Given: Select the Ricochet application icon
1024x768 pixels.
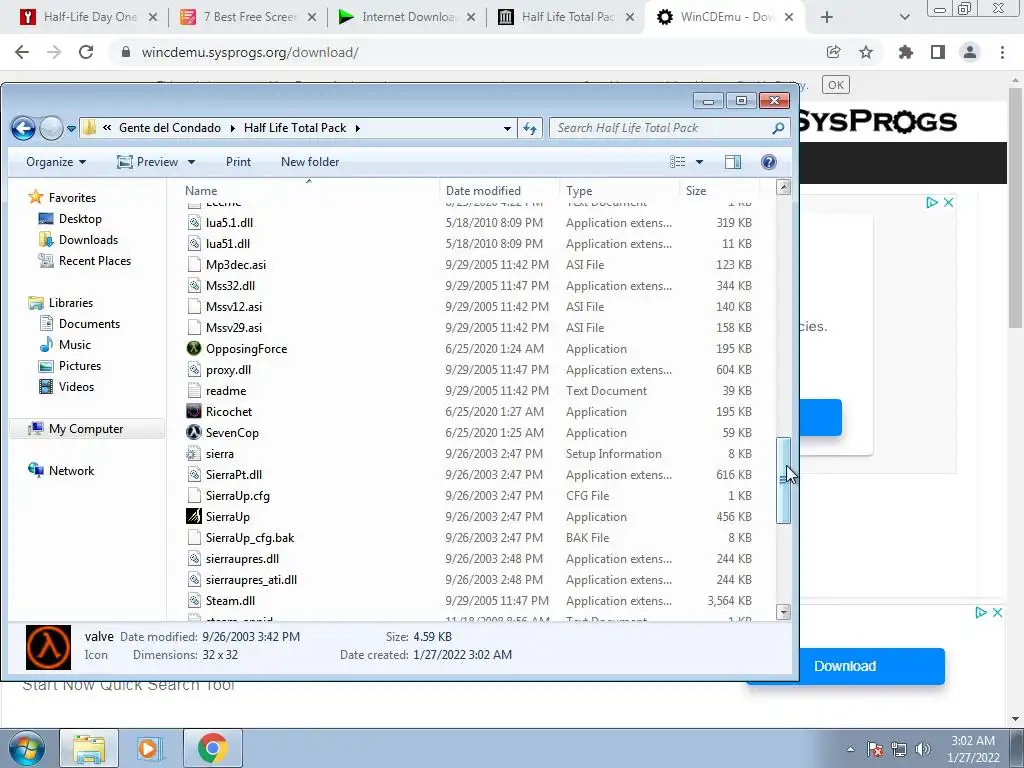Looking at the screenshot, I should 194,411.
